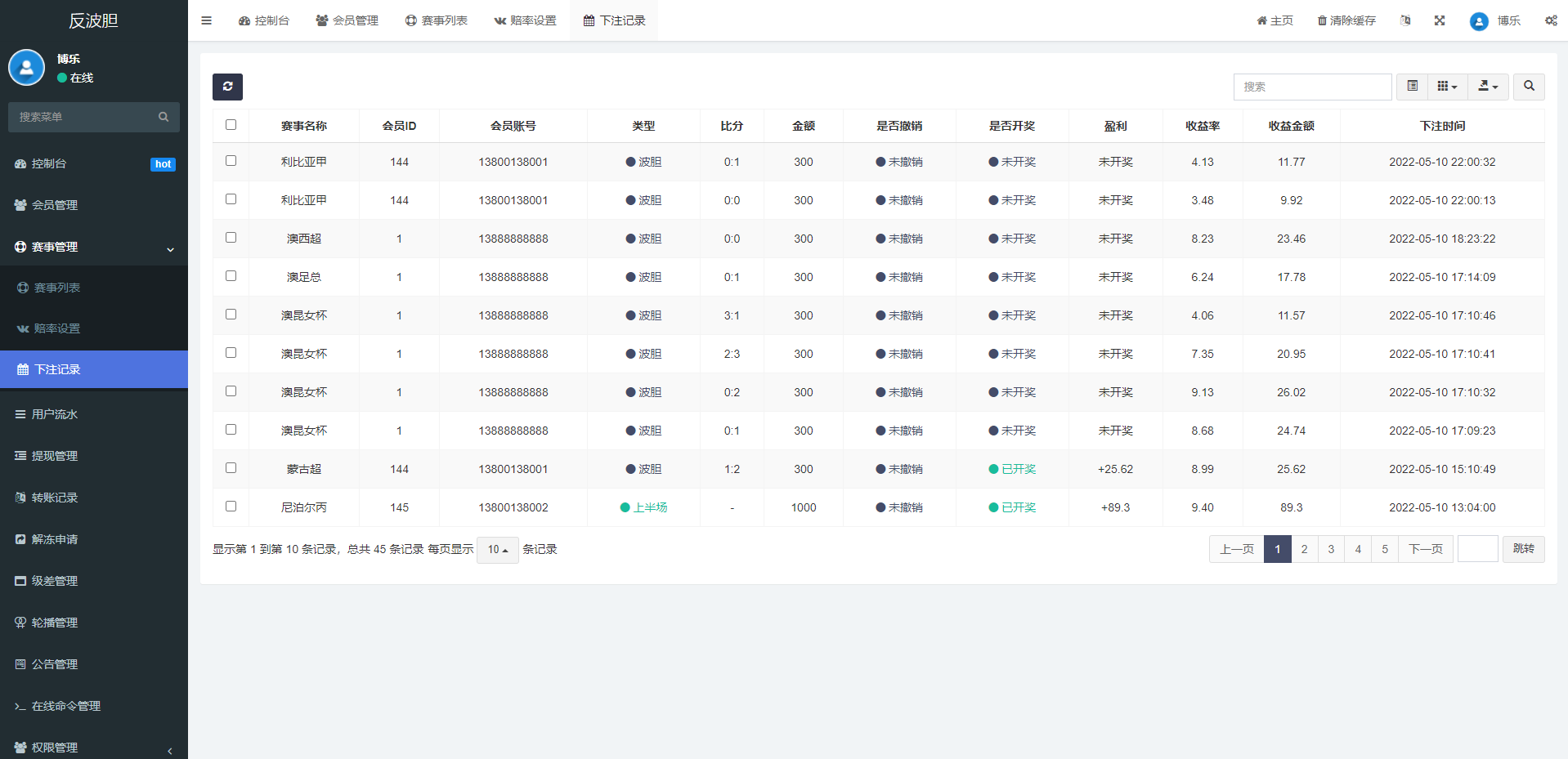Open the fullscreen toggle icon in top bar
Image resolution: width=1568 pixels, height=759 pixels.
click(x=1439, y=20)
